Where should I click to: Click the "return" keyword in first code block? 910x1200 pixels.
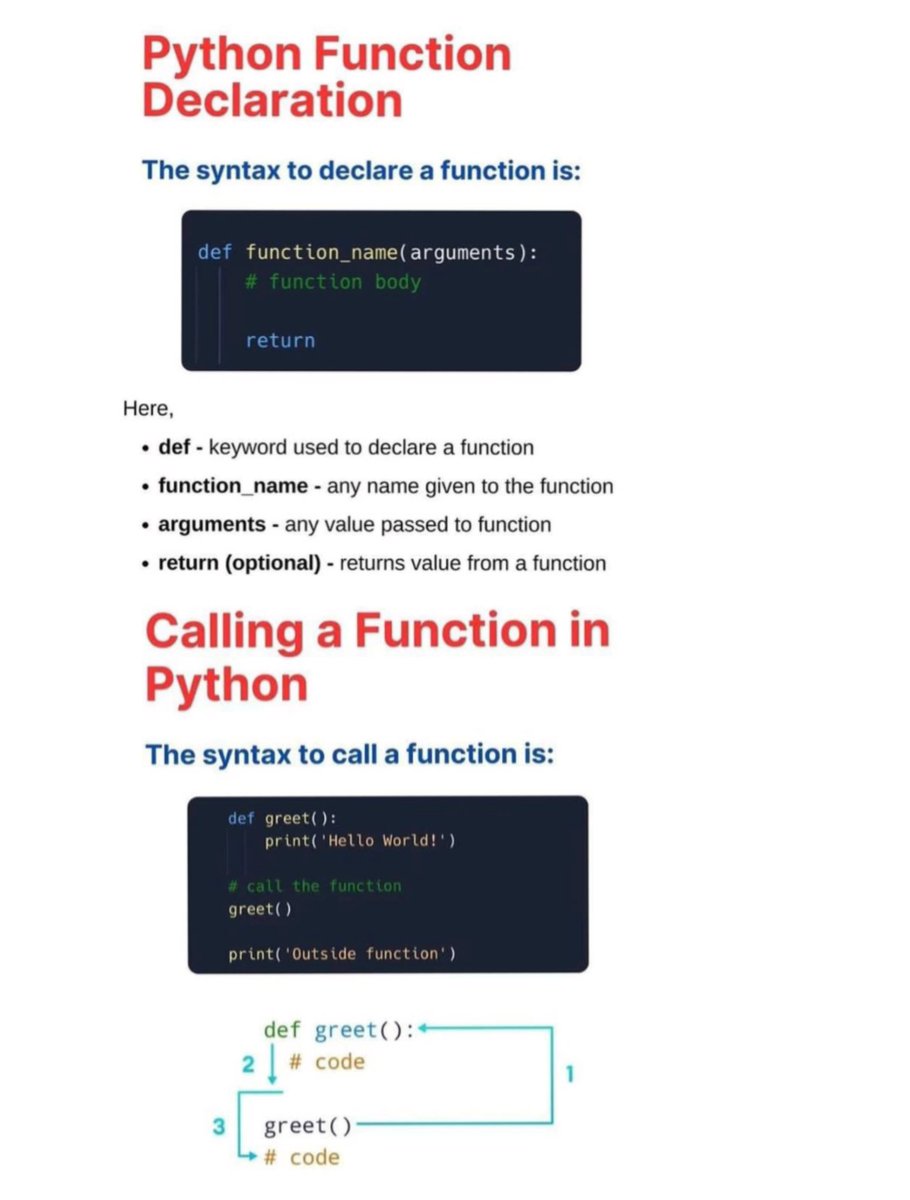click(280, 341)
